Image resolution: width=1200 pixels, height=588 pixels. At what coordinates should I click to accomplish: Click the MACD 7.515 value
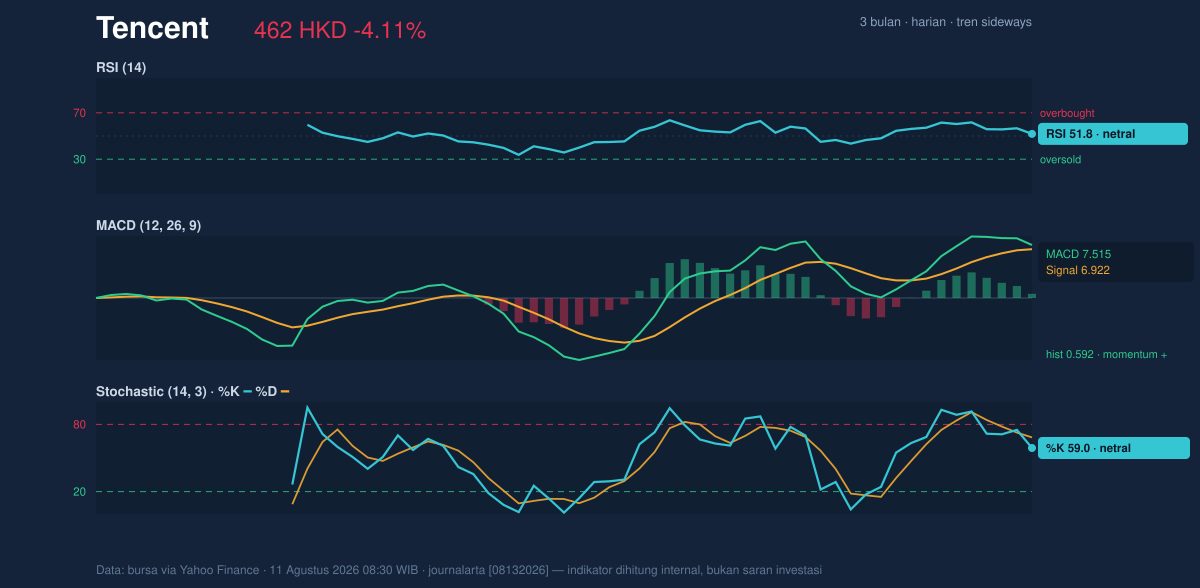[1079, 254]
